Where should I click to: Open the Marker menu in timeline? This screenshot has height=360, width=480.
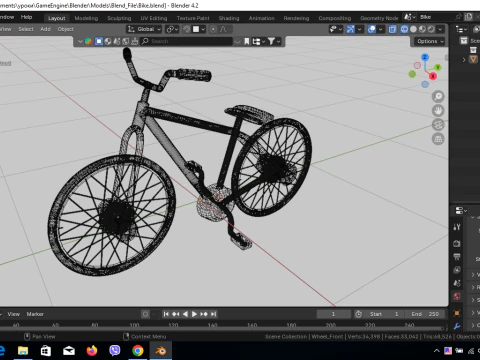(x=35, y=314)
